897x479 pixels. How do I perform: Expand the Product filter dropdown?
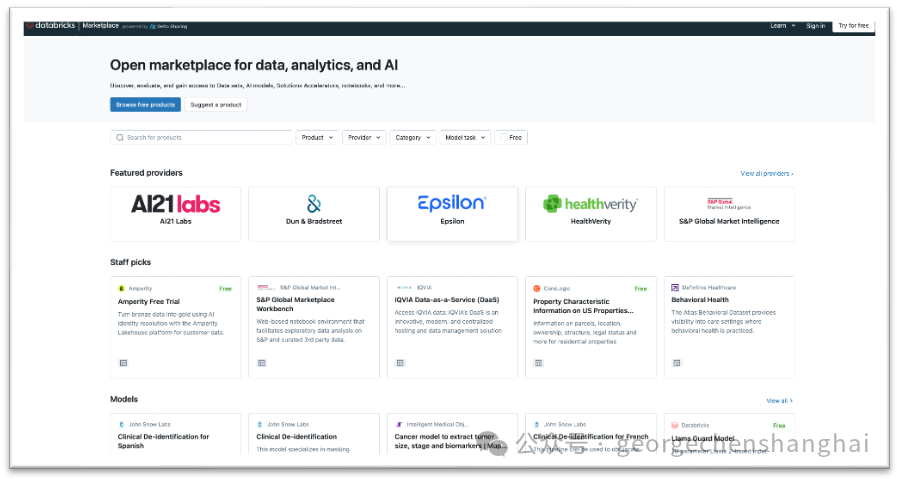[316, 137]
